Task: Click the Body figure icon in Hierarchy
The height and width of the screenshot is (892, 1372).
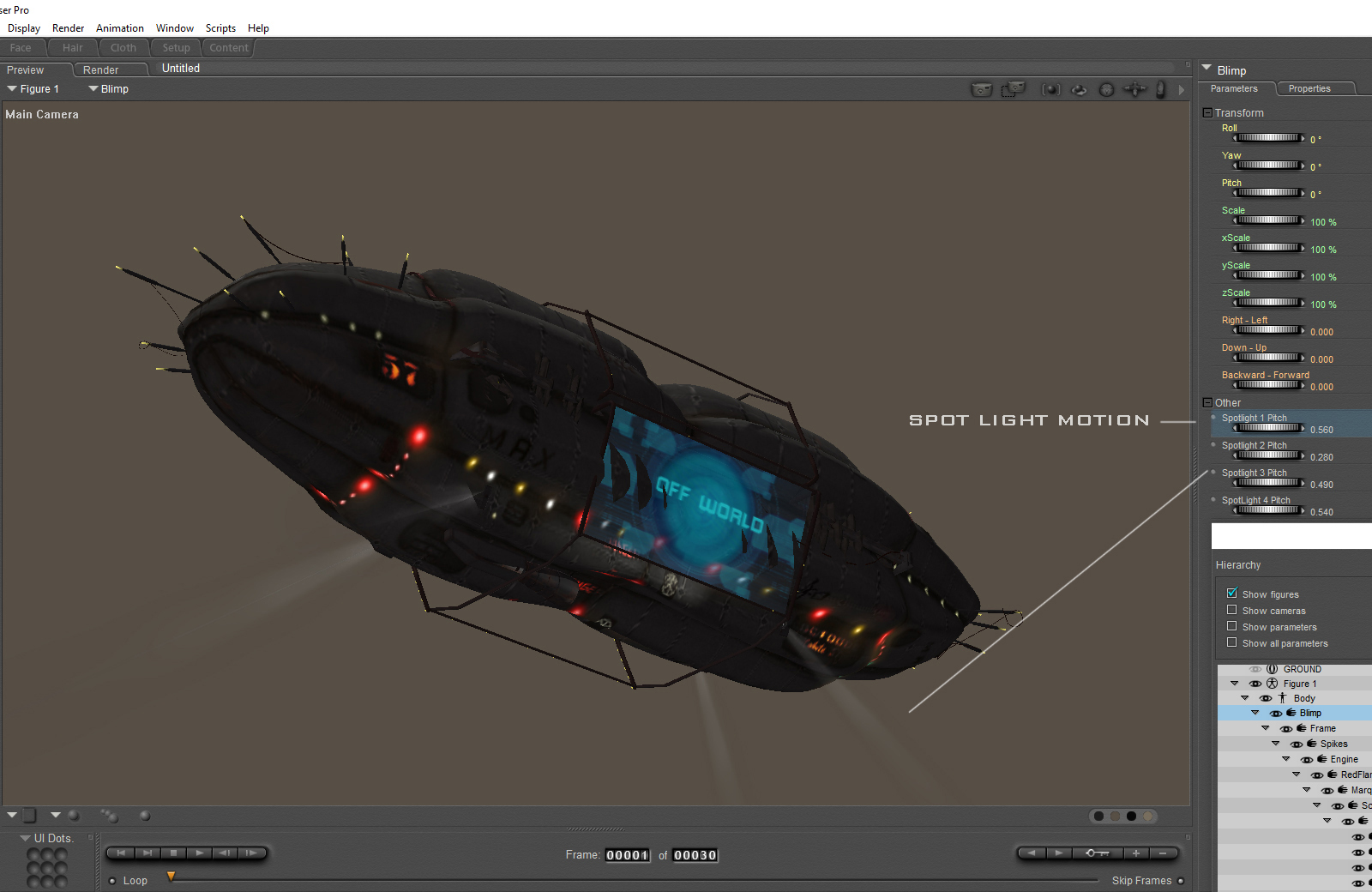Action: point(1283,698)
